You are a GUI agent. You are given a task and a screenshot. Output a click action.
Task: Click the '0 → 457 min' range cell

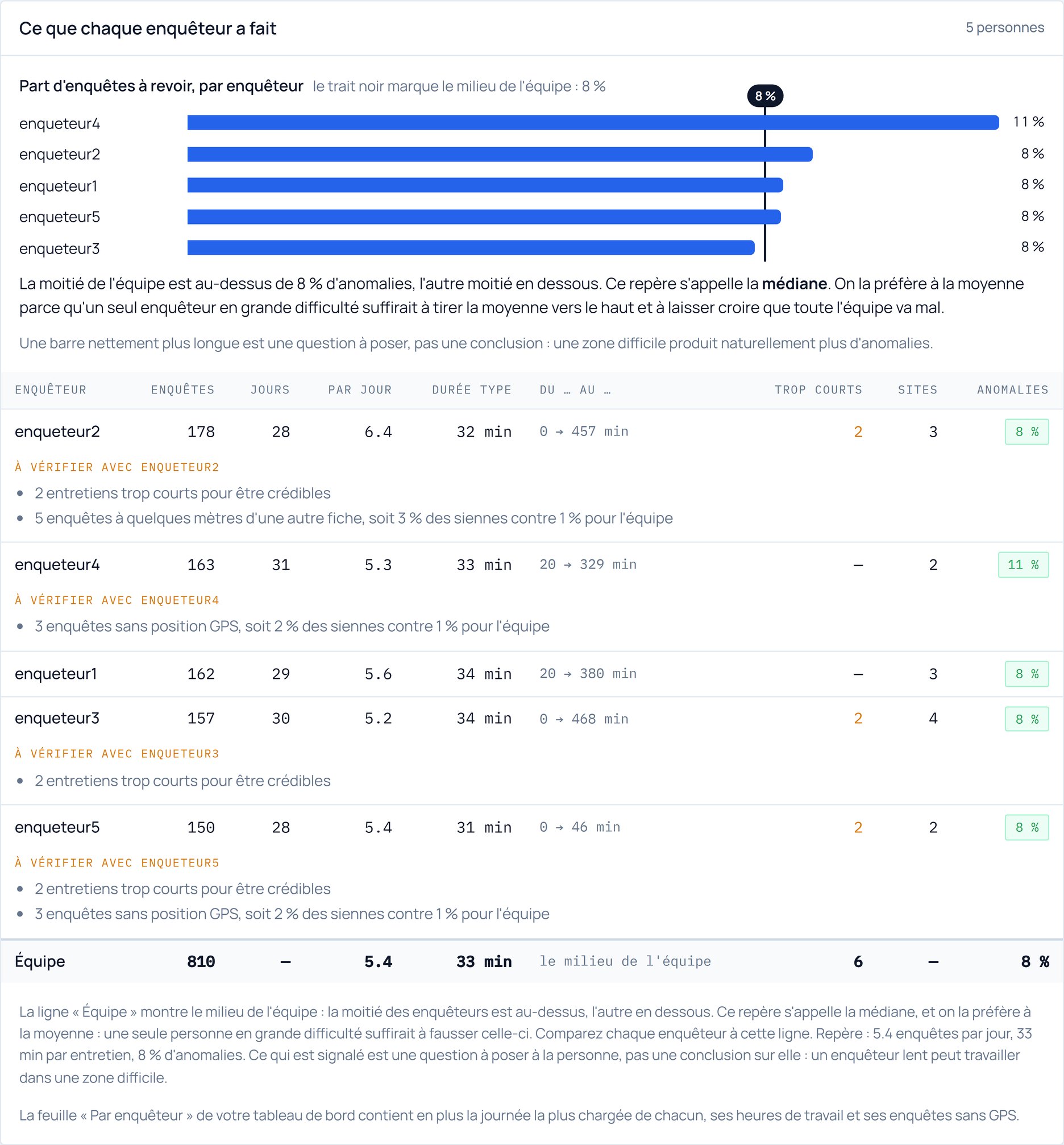point(584,432)
